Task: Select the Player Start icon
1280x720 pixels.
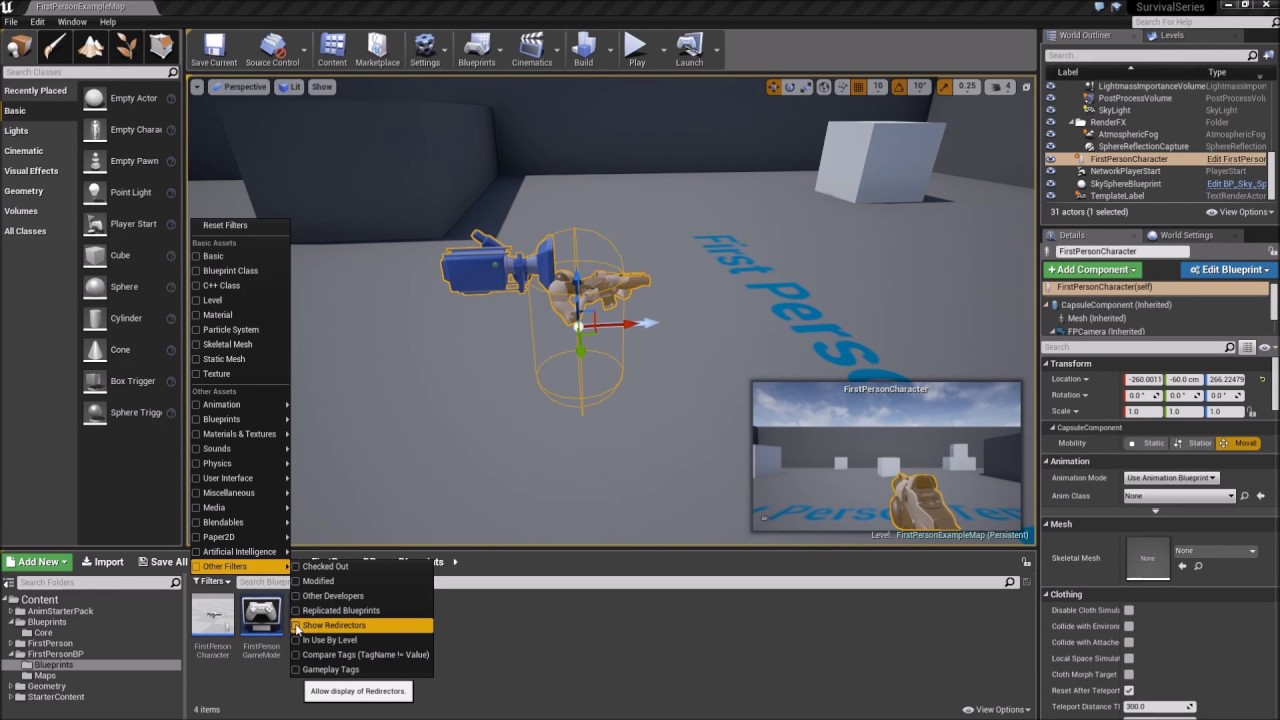Action: (94, 224)
